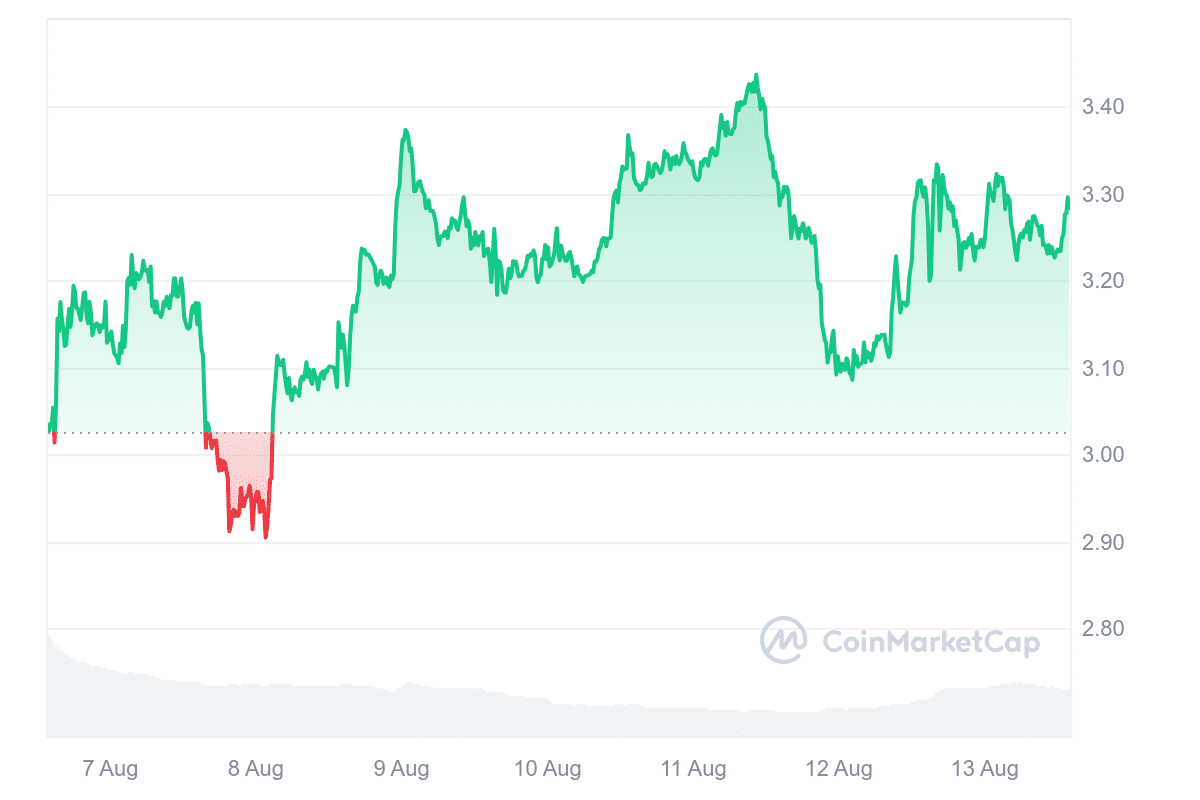Click the 3.30 price axis label
1200x800 pixels.
(1103, 194)
